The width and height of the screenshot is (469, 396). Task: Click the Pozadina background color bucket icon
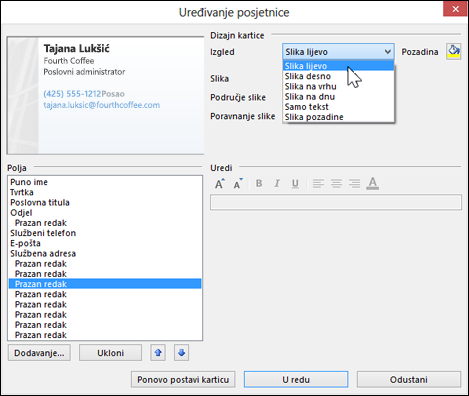pos(453,52)
